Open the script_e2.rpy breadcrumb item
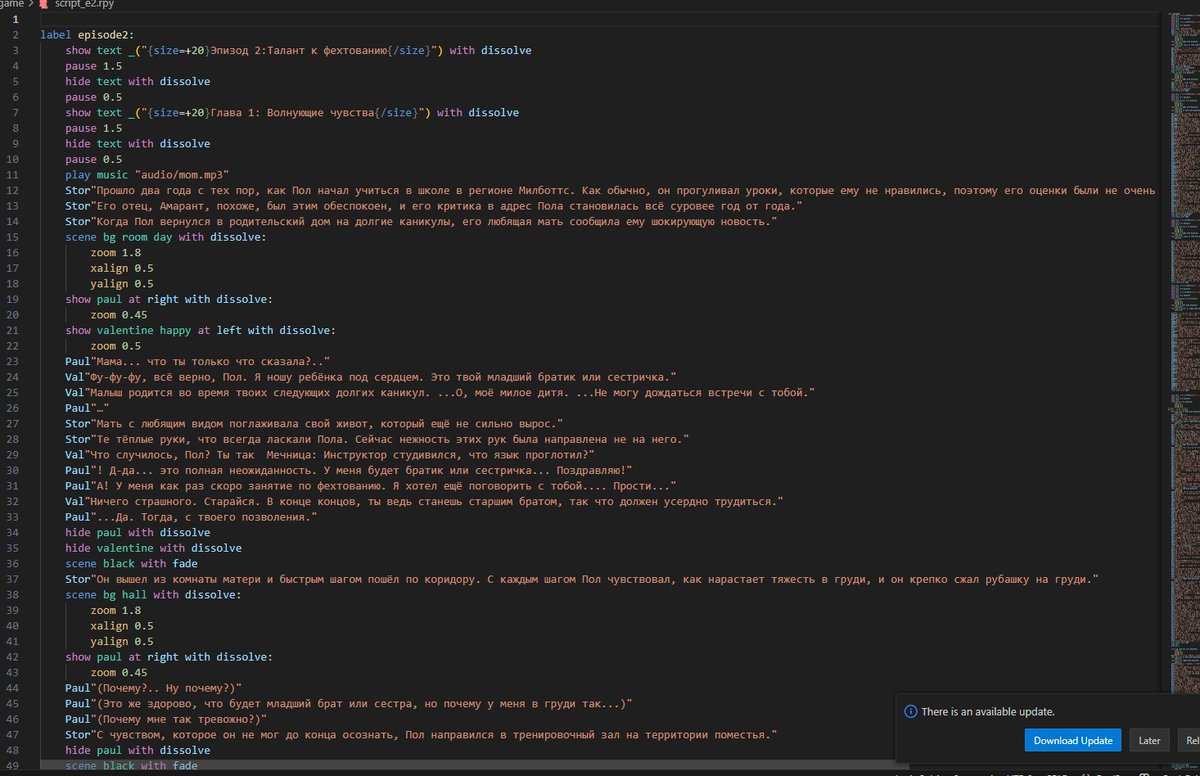This screenshot has height=776, width=1200. click(85, 5)
